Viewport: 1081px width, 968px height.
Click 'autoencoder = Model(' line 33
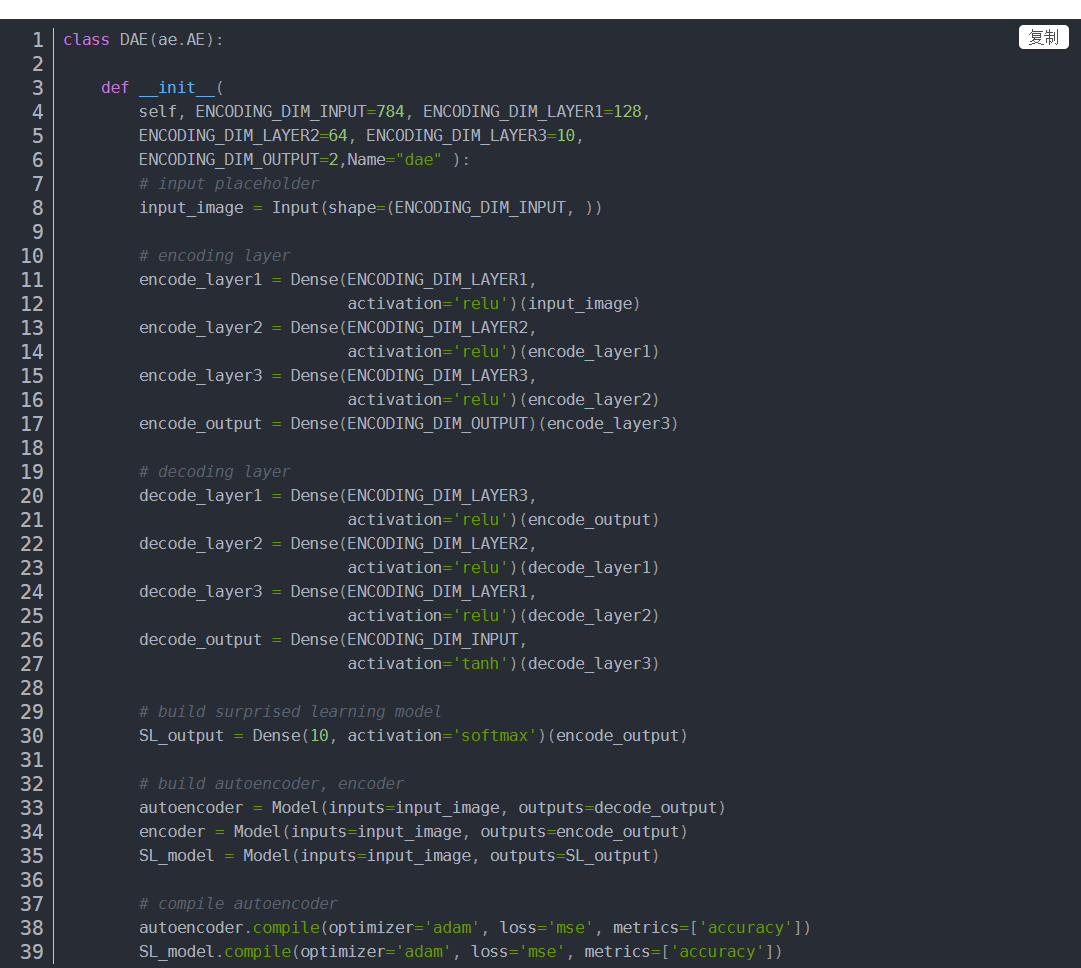[432, 807]
